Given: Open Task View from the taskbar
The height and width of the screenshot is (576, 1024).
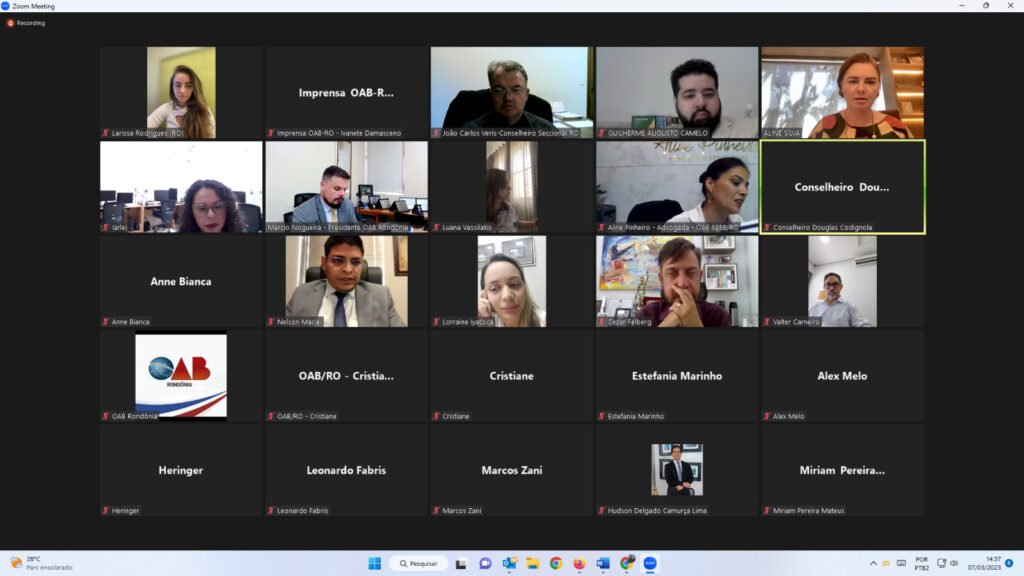Looking at the screenshot, I should click(461, 563).
